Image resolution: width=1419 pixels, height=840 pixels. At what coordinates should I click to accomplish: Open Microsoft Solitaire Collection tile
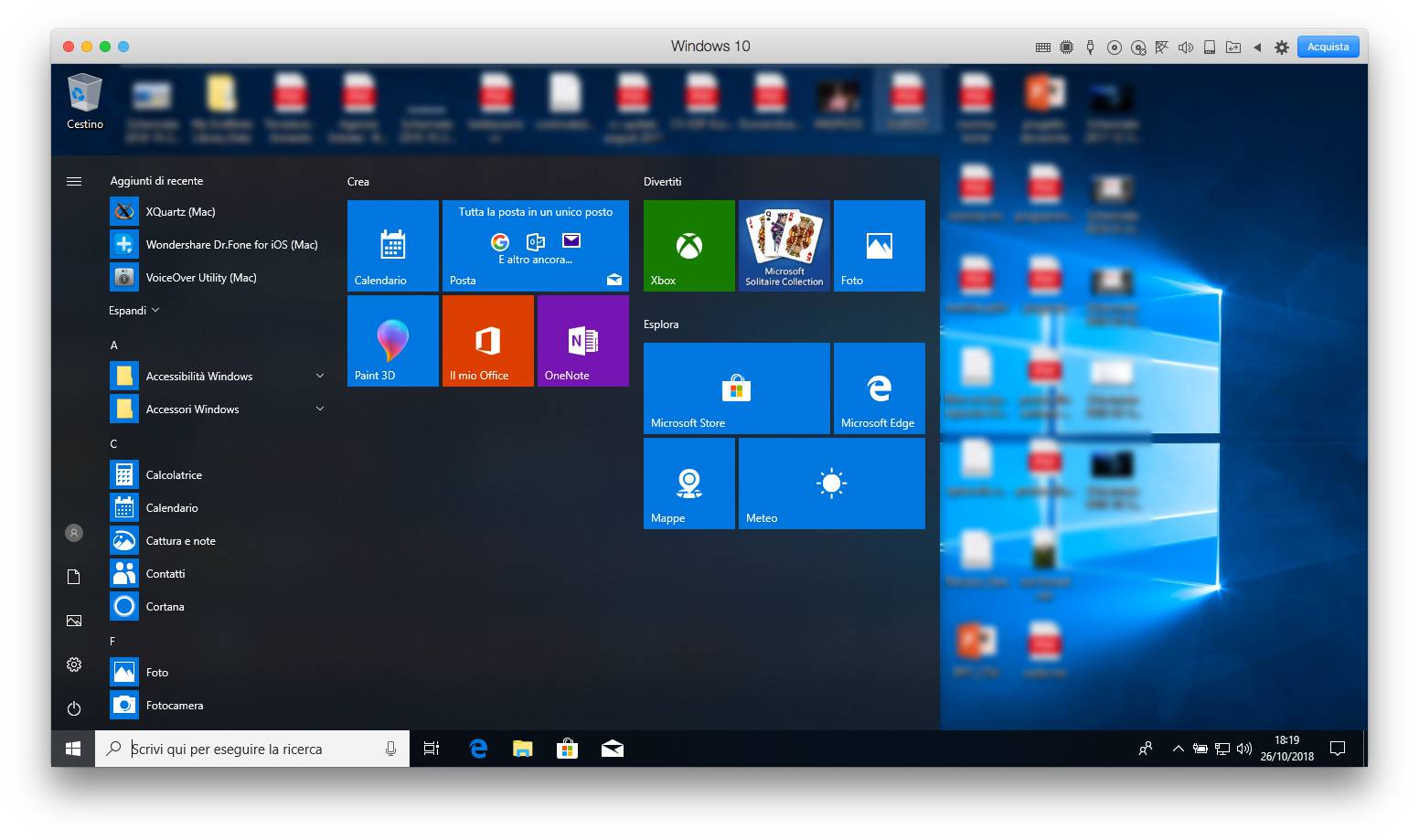pyautogui.click(x=784, y=246)
